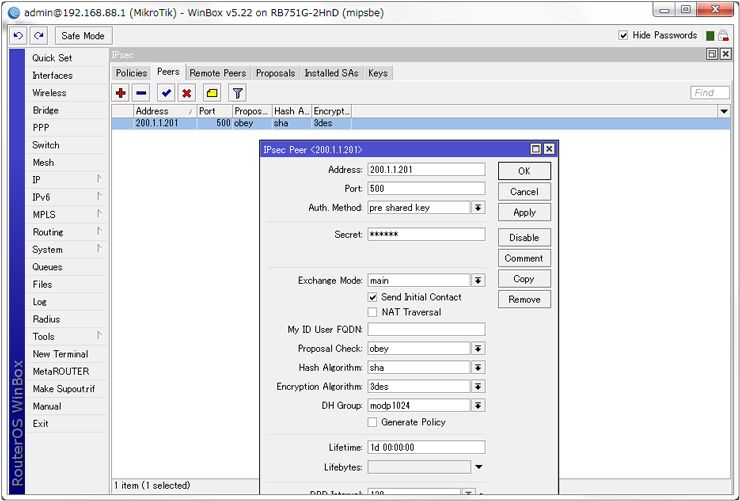Remove peer using the blue minus icon
Screen dimensions: 740x501
[141, 93]
